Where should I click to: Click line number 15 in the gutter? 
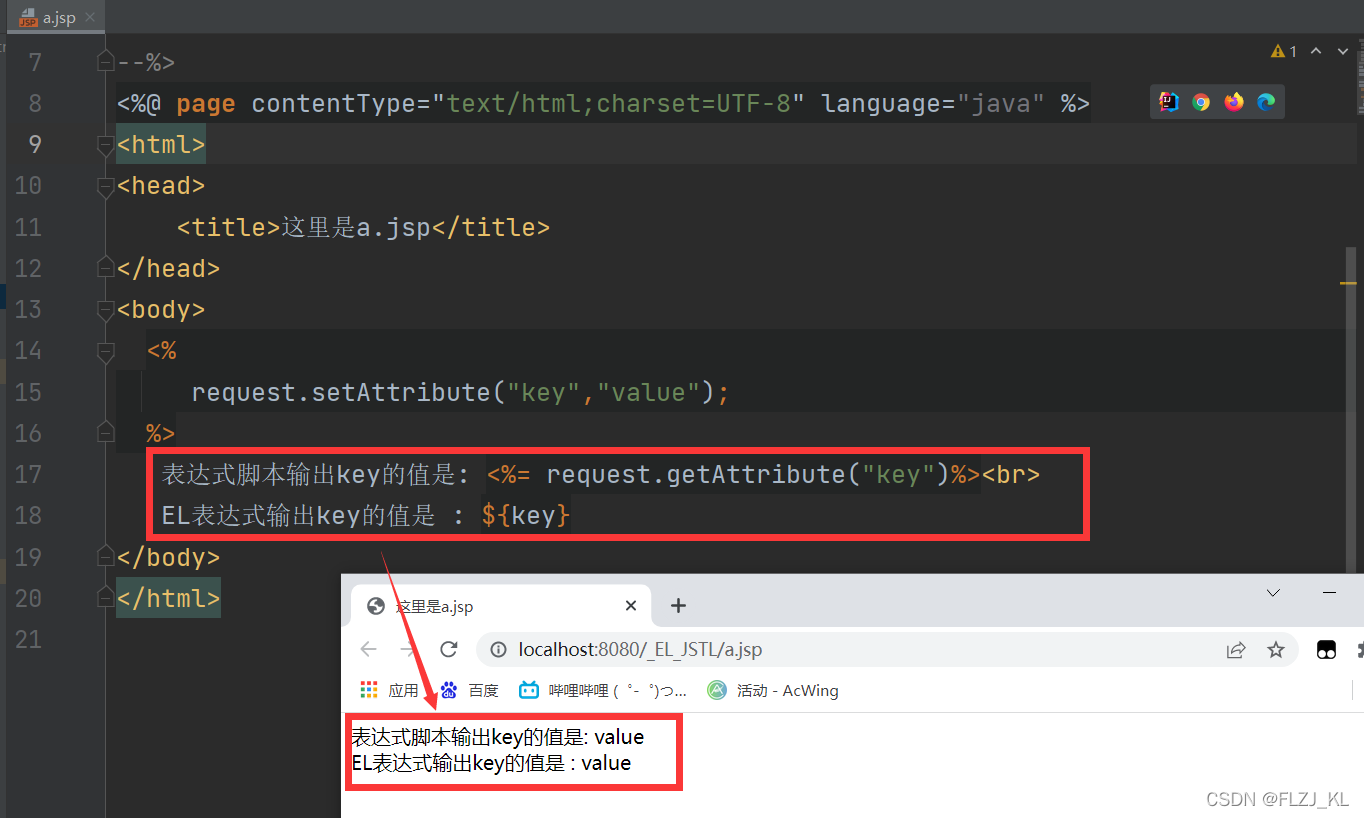[x=28, y=392]
